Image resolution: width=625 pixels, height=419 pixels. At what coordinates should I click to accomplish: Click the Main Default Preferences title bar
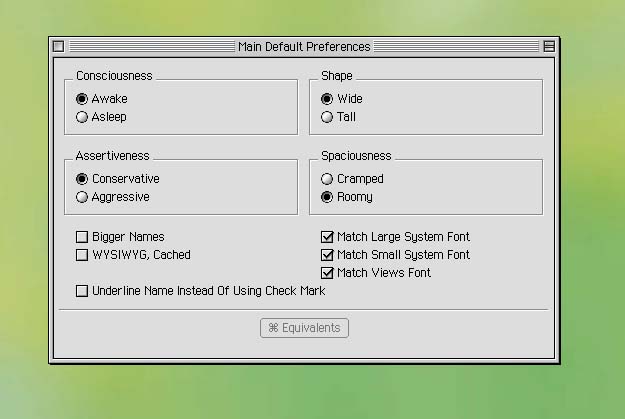pos(304,46)
